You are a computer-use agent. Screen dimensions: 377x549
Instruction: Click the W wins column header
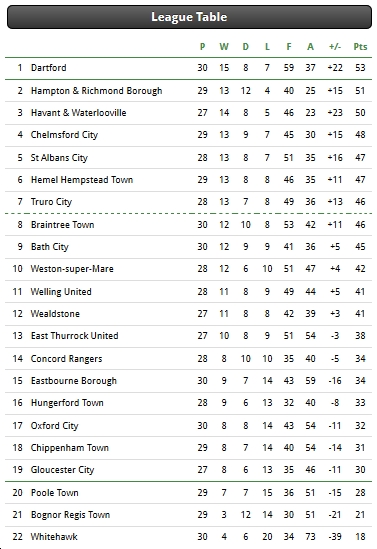tap(224, 47)
